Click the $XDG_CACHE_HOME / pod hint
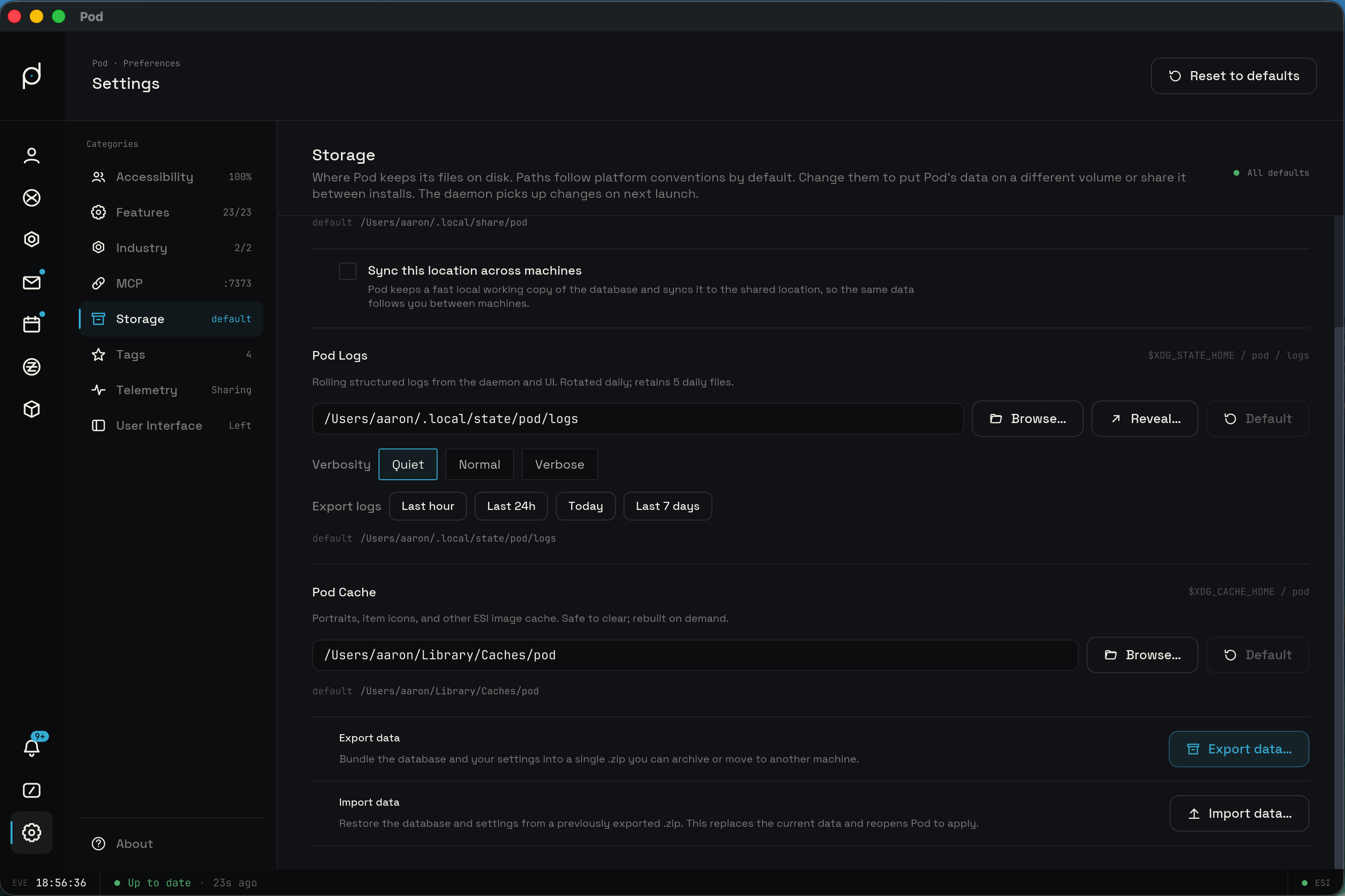Screen dimensions: 1345x896 1248,592
